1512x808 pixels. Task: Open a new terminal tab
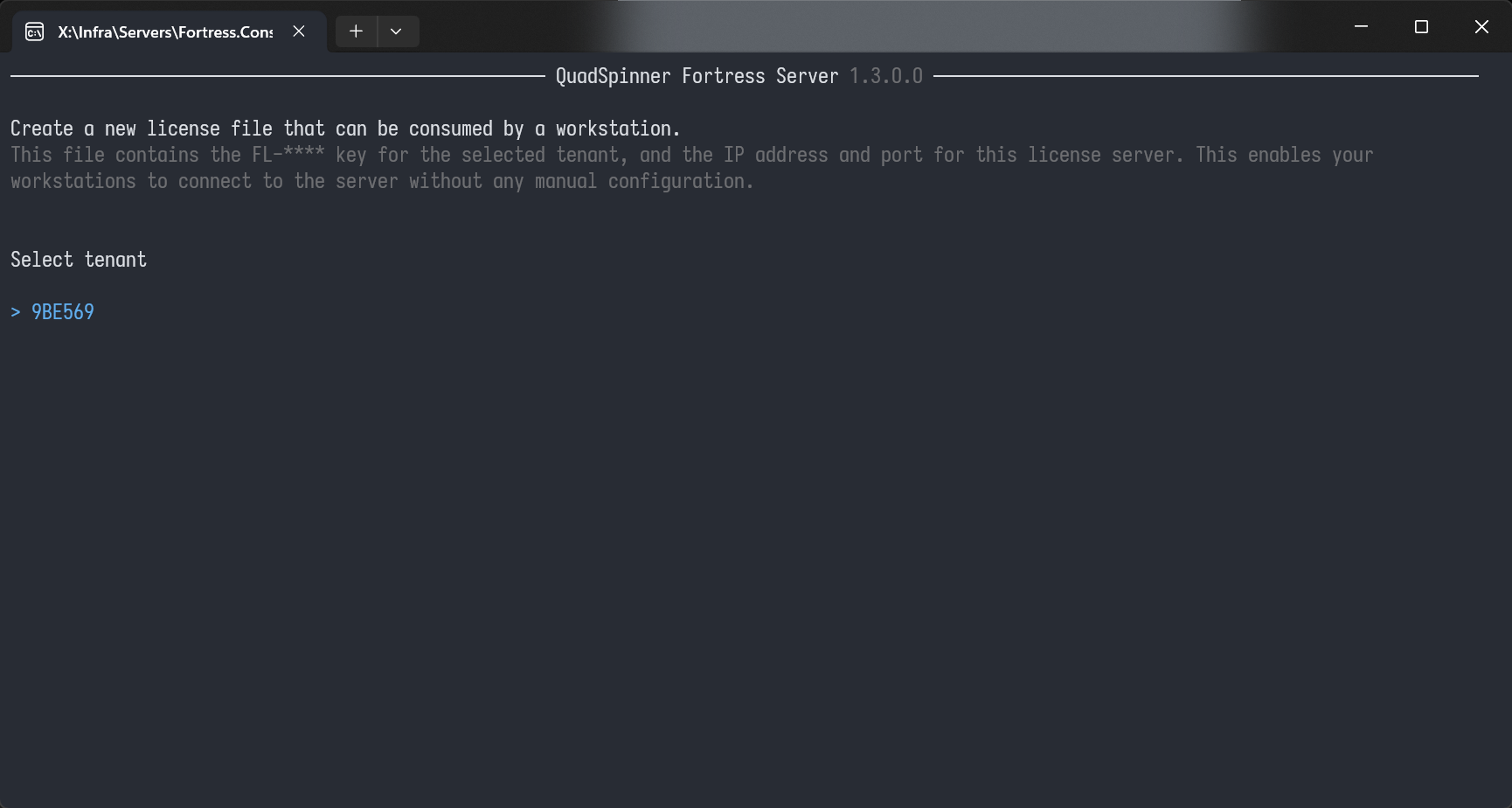356,31
